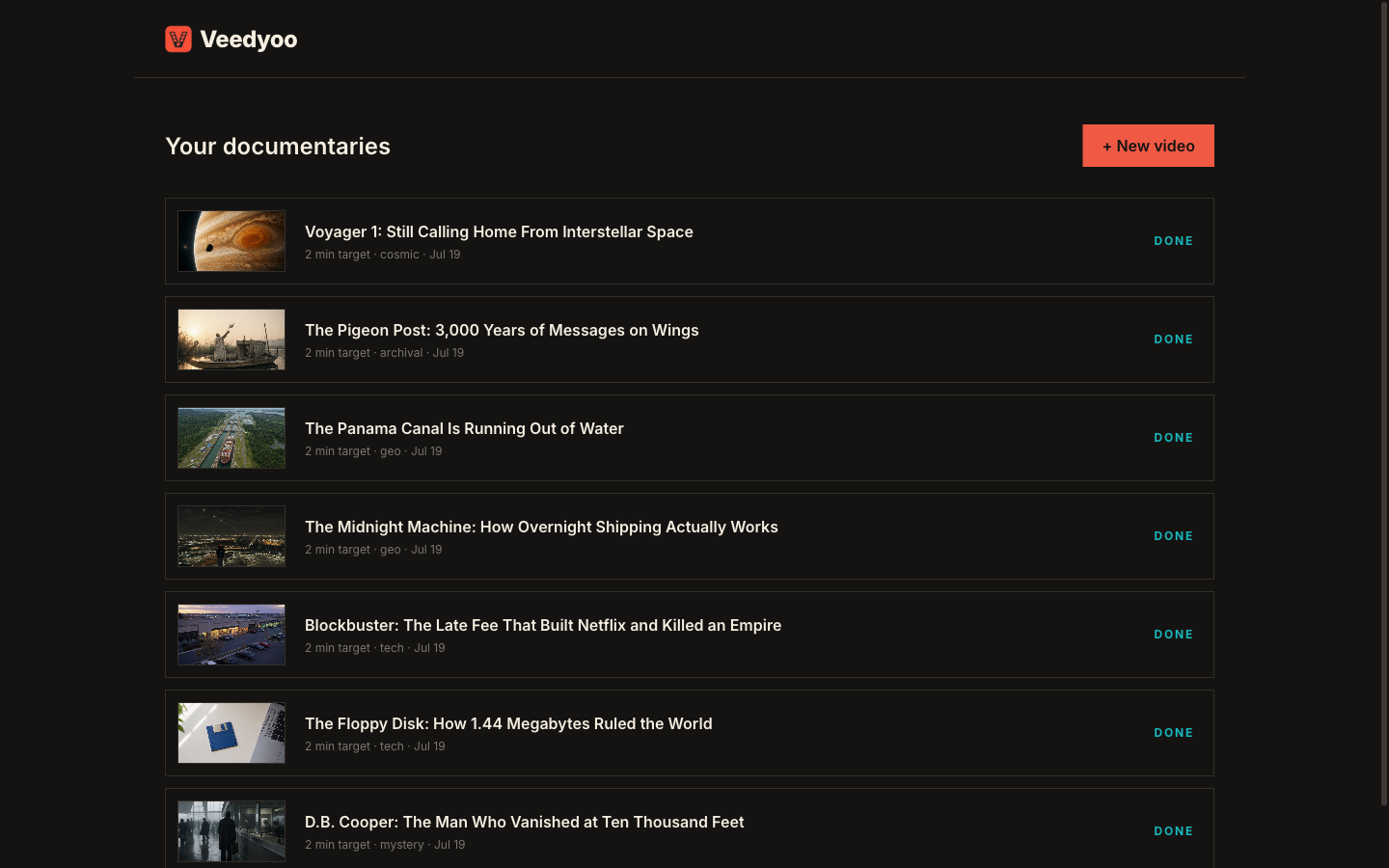Open the Midnight Machine night city thumbnail

tap(231, 536)
